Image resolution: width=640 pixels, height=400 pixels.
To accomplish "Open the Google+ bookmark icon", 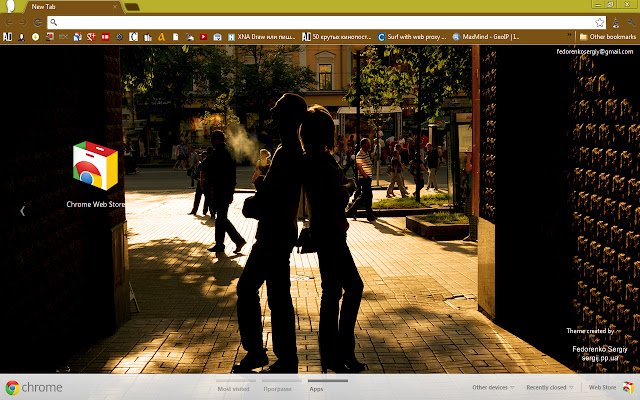I will pos(91,37).
